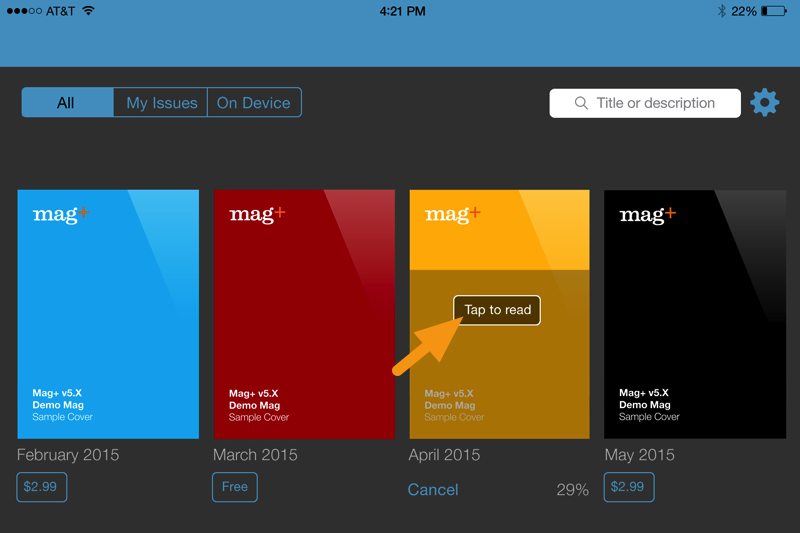Switch to the On Device tab

click(x=254, y=103)
